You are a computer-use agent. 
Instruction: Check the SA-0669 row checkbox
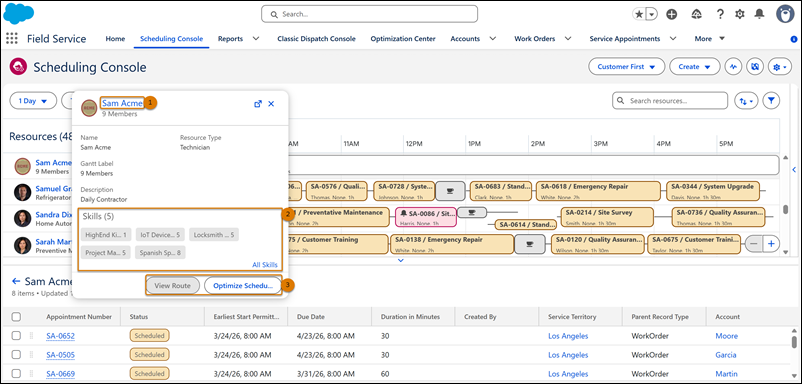coord(16,374)
